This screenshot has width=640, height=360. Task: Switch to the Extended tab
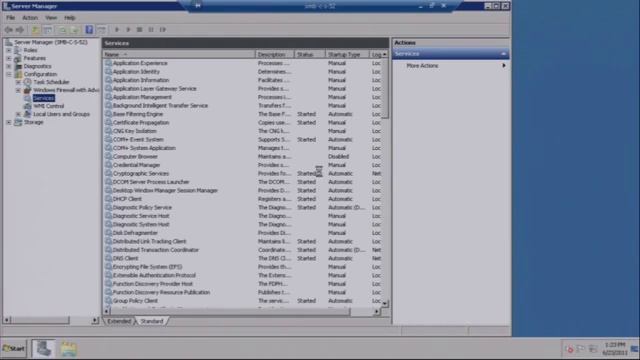119,322
